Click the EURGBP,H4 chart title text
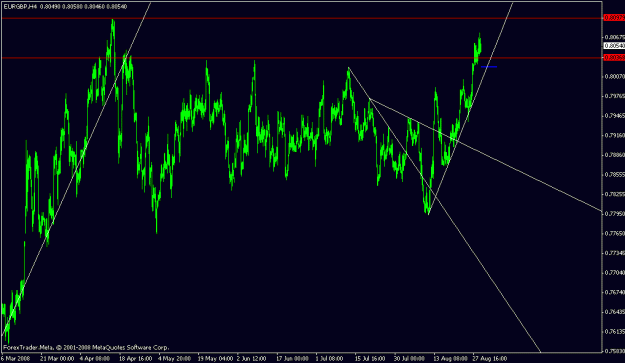The height and width of the screenshot is (363, 625). (20, 7)
